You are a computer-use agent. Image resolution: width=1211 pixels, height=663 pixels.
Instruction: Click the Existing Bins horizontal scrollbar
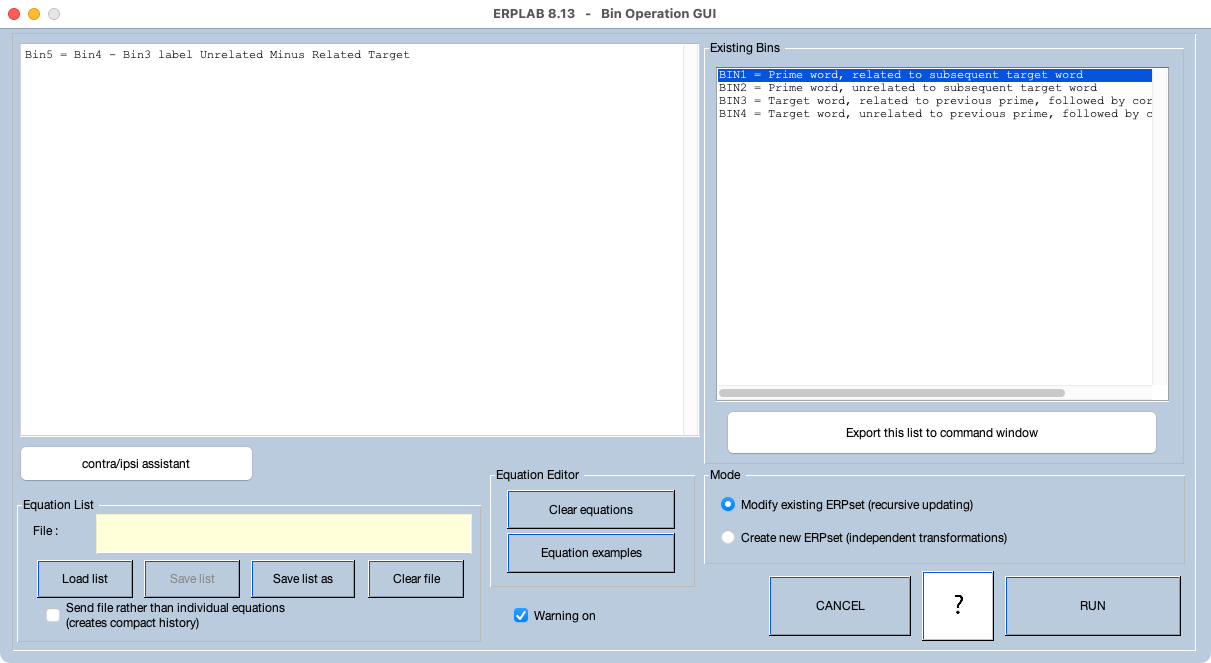891,393
